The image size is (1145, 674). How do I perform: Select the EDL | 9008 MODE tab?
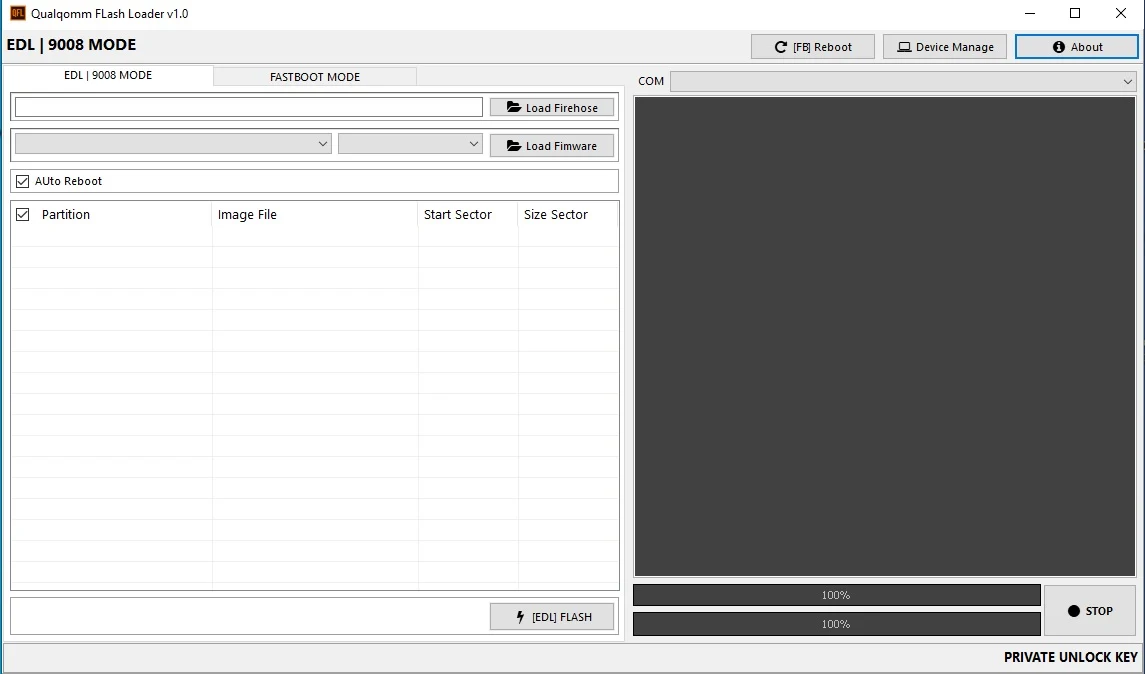point(108,75)
